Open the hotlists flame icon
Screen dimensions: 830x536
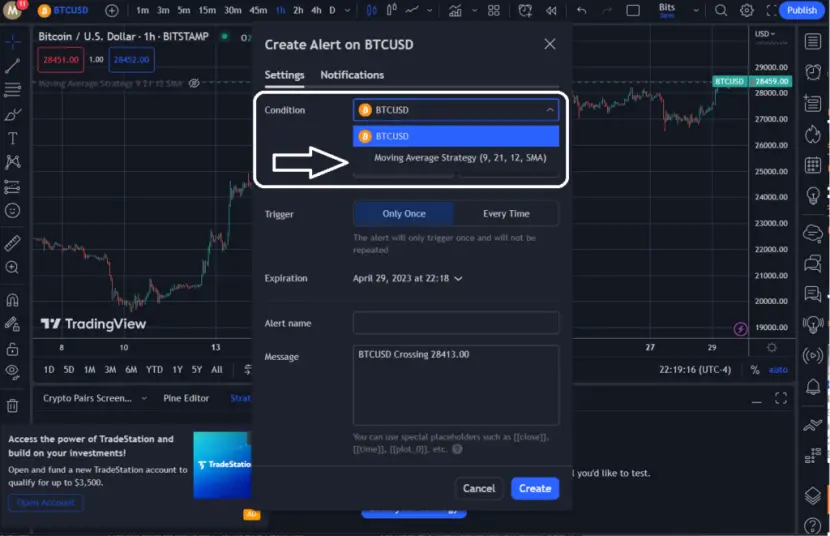[813, 134]
